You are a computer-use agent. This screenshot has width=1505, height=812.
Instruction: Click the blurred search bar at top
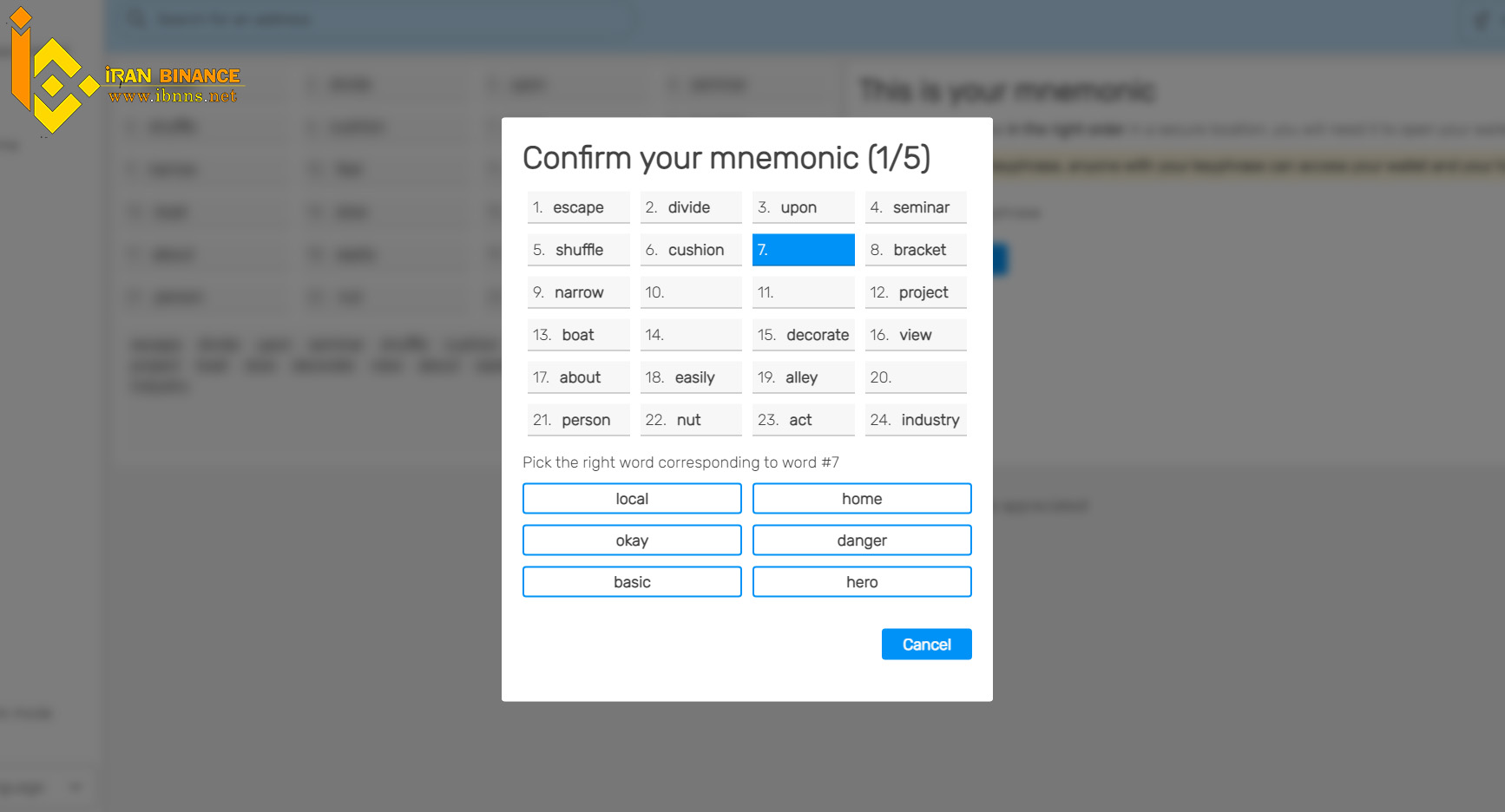click(378, 19)
